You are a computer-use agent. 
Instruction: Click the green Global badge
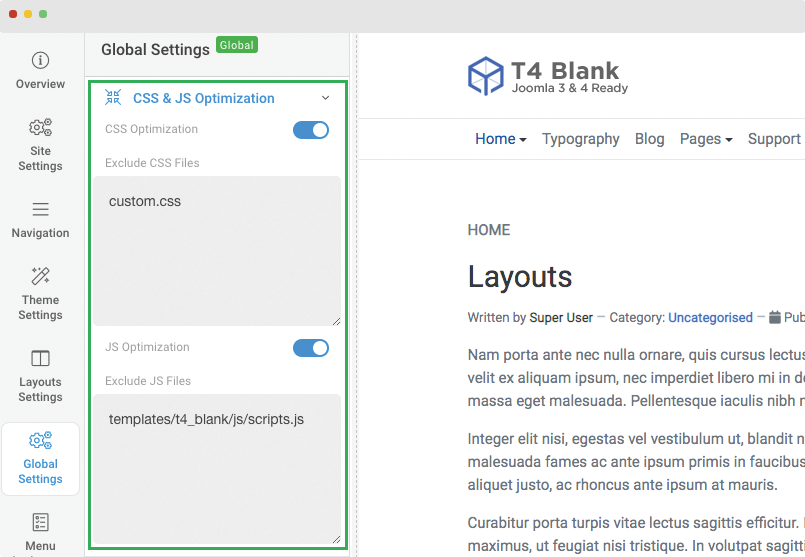(237, 45)
